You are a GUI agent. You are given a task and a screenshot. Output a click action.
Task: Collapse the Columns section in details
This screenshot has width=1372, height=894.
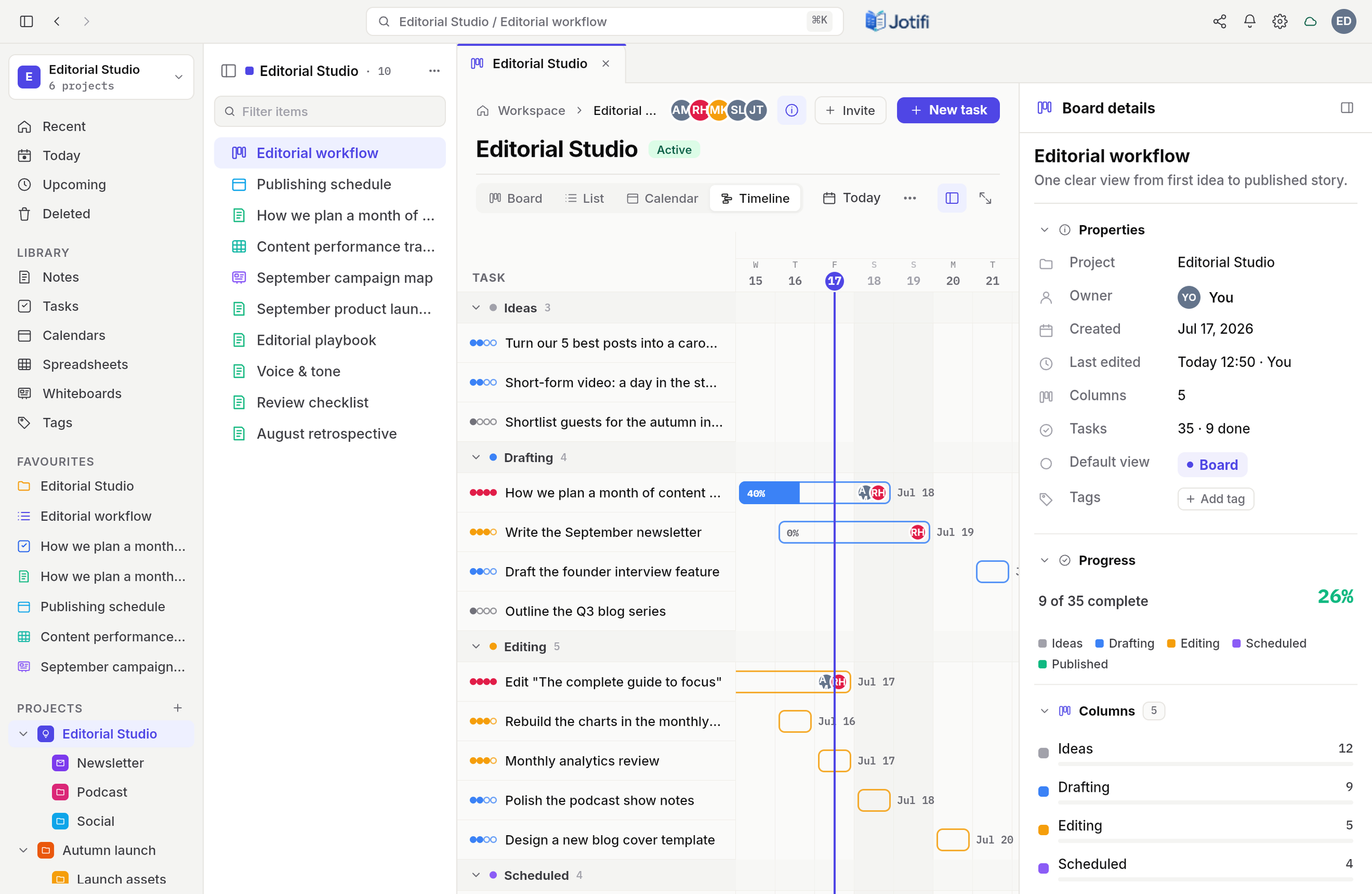coord(1044,711)
